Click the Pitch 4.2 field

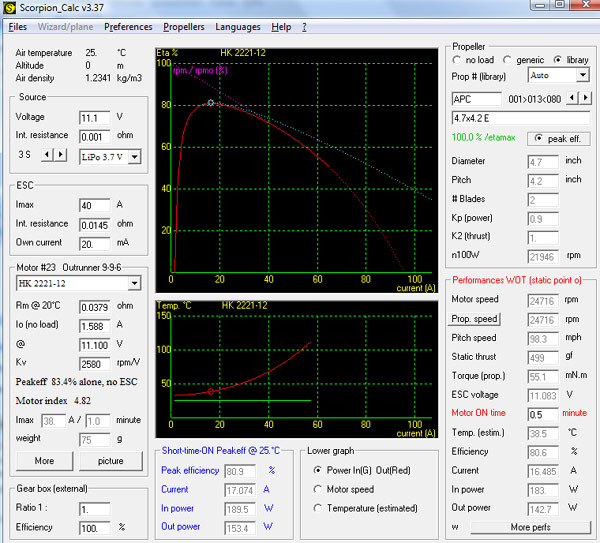[x=543, y=181]
